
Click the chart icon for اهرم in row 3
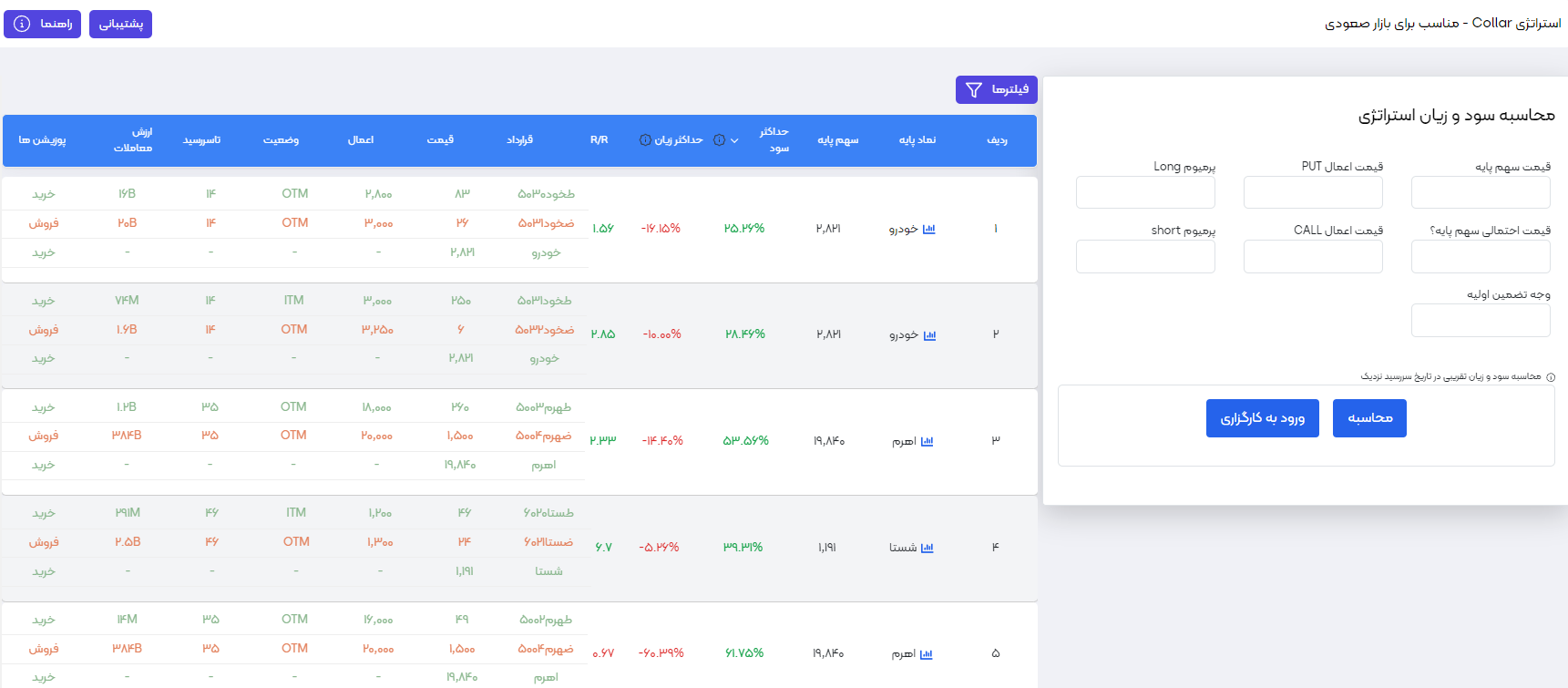click(x=927, y=442)
